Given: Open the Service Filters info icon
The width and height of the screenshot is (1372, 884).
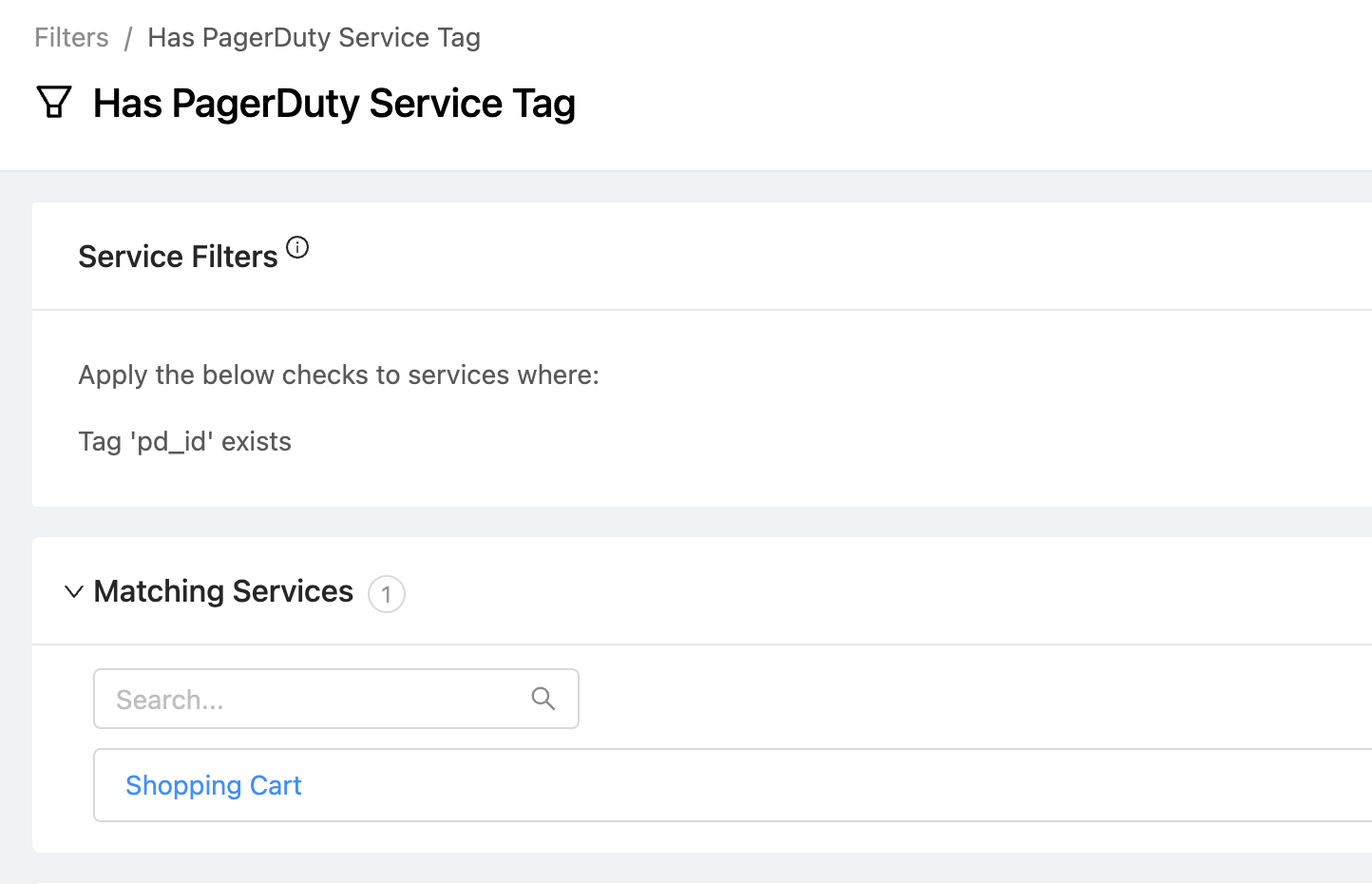Looking at the screenshot, I should coord(297,247).
